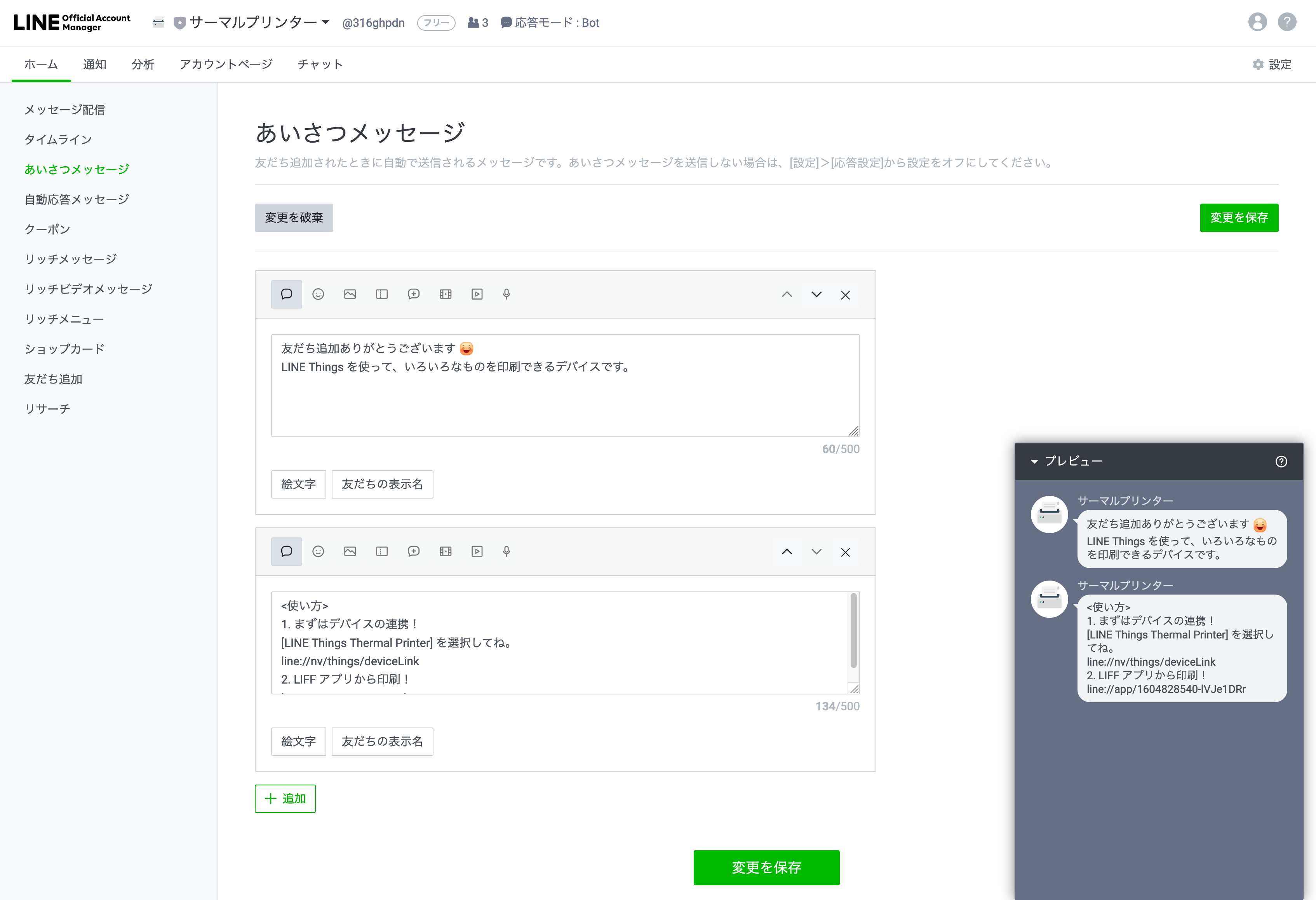
Task: Collapse the プレビュー panel
Action: [1034, 461]
